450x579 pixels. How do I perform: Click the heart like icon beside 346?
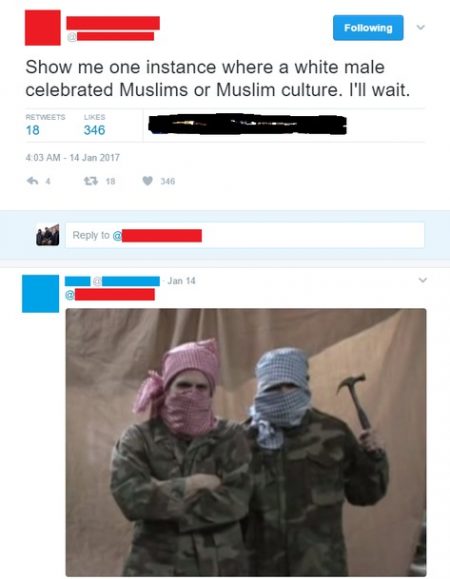[147, 181]
